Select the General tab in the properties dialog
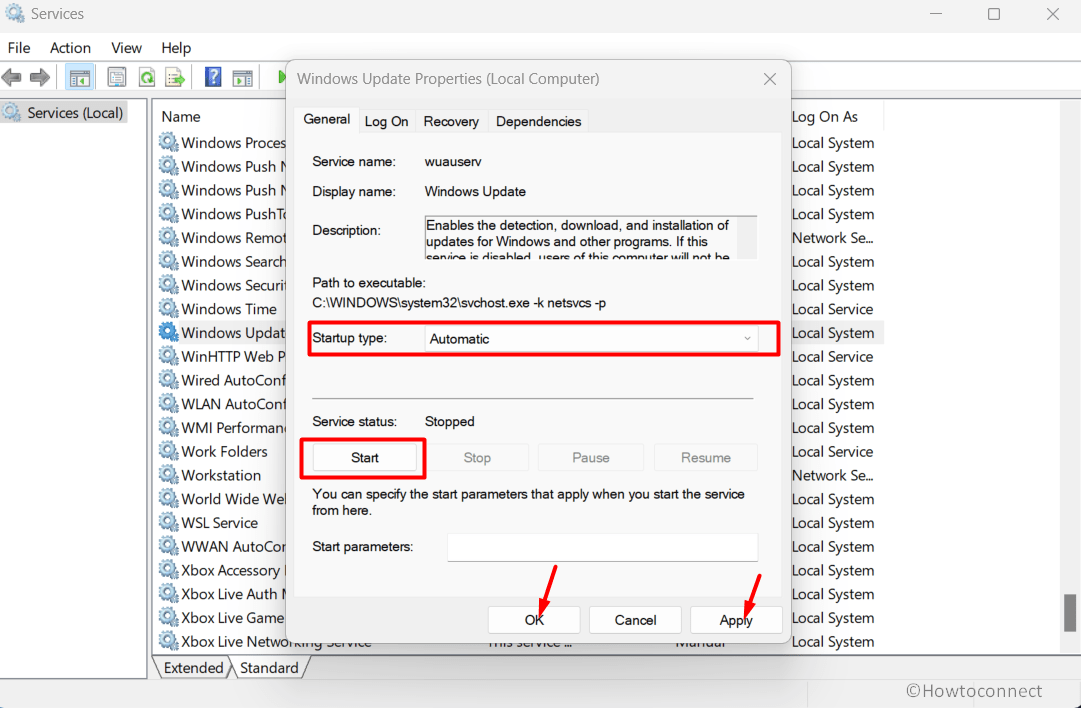1081x708 pixels. pyautogui.click(x=327, y=119)
